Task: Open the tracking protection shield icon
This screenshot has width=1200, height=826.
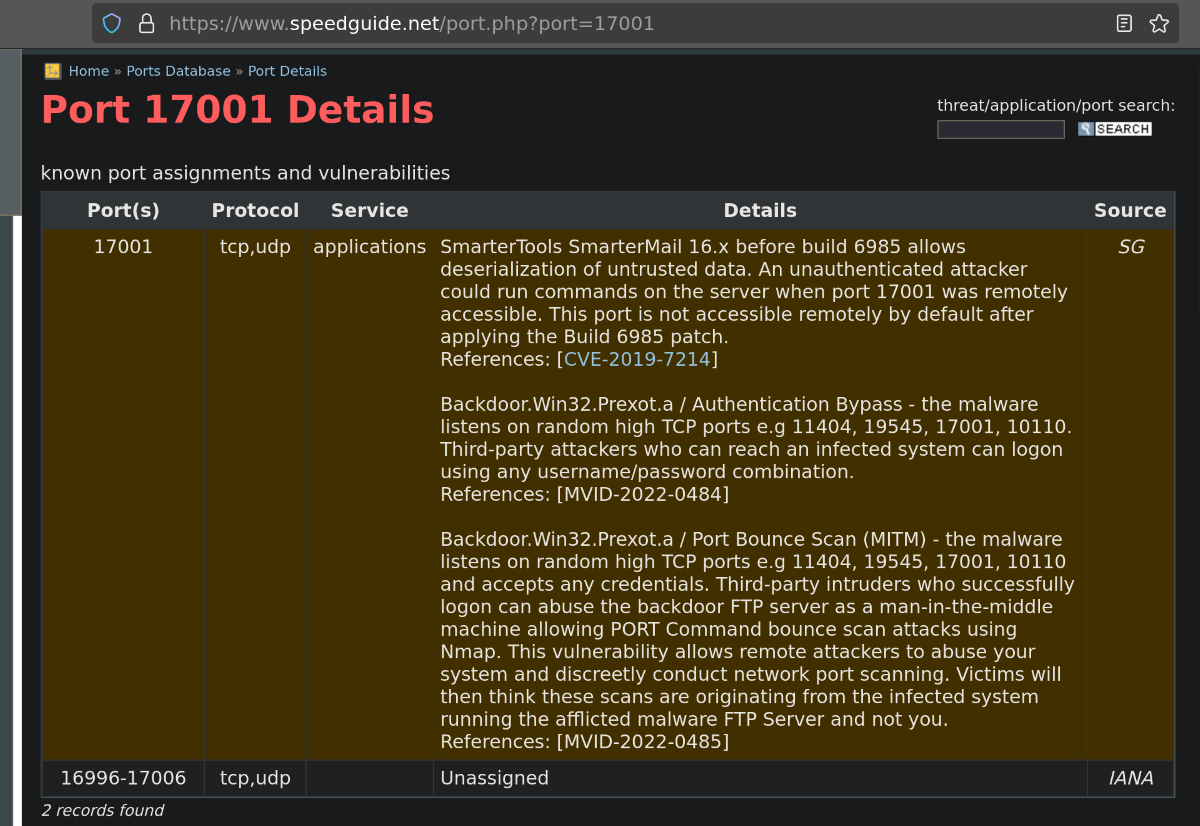Action: pyautogui.click(x=112, y=23)
